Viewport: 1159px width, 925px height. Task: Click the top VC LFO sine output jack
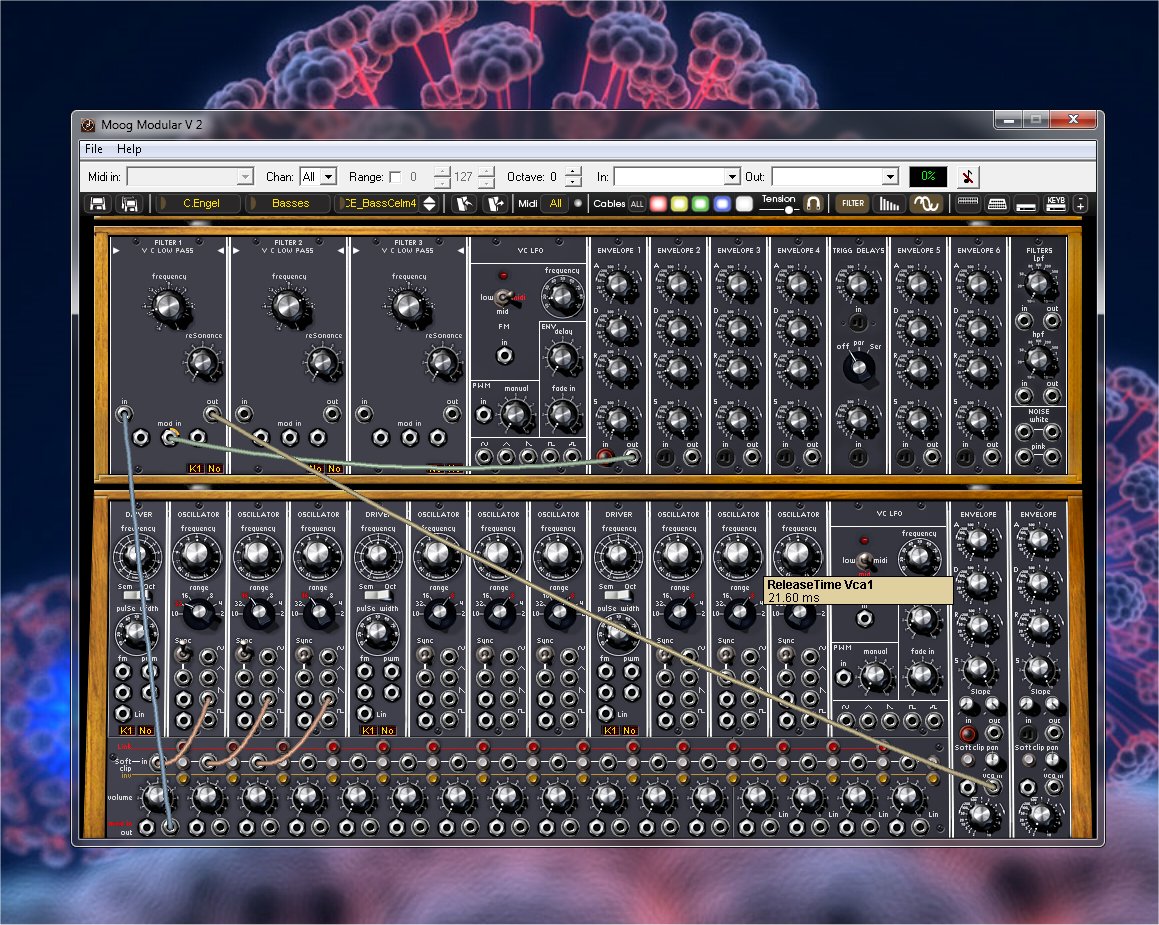click(484, 456)
